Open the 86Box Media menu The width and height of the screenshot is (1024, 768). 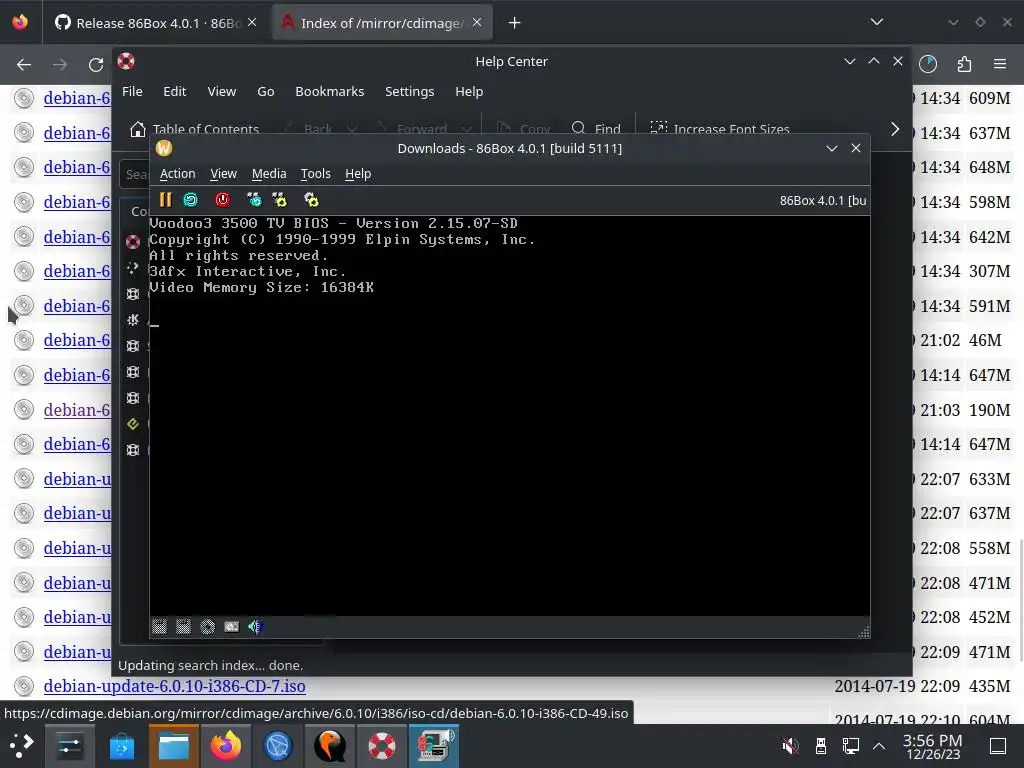[269, 174]
